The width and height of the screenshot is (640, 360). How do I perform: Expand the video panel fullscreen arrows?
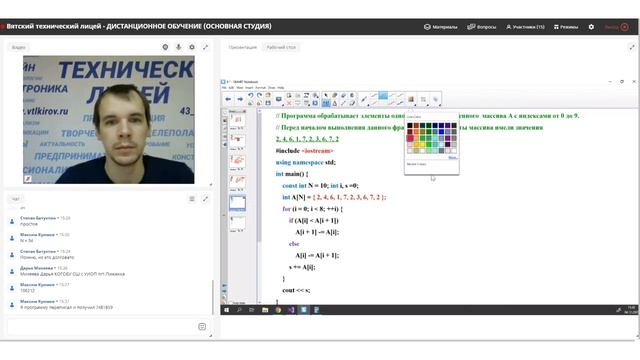tap(205, 47)
